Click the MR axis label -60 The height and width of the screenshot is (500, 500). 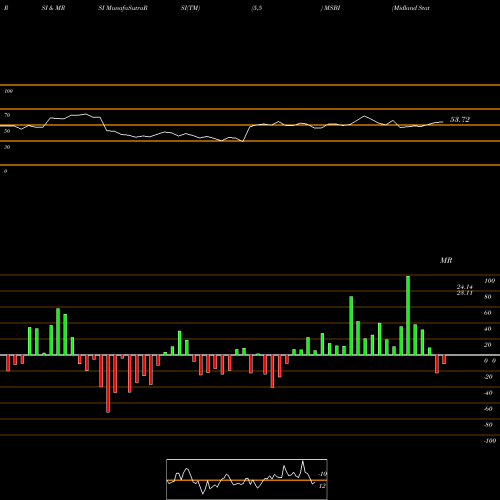pos(488,409)
